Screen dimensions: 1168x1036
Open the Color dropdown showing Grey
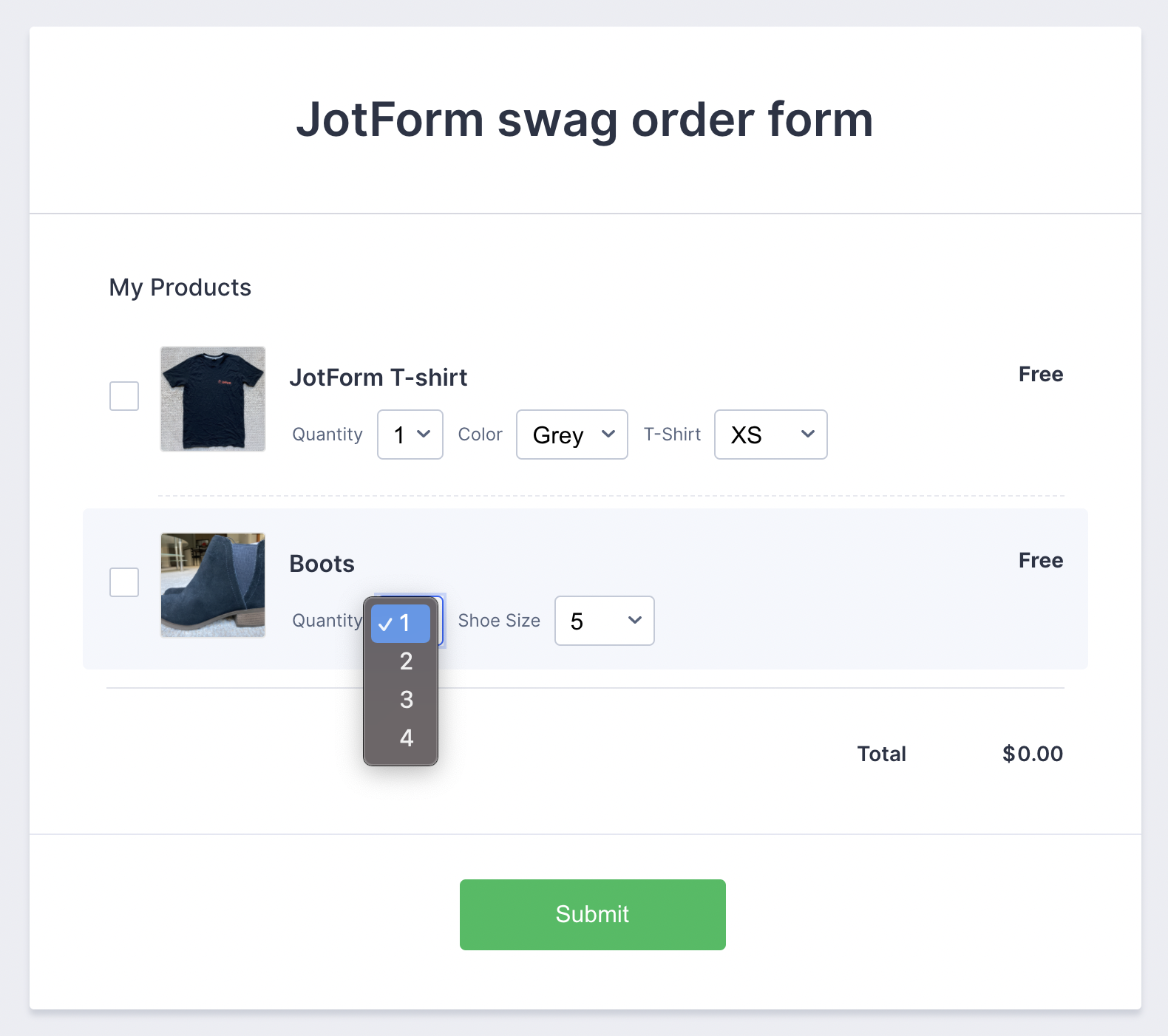point(572,434)
